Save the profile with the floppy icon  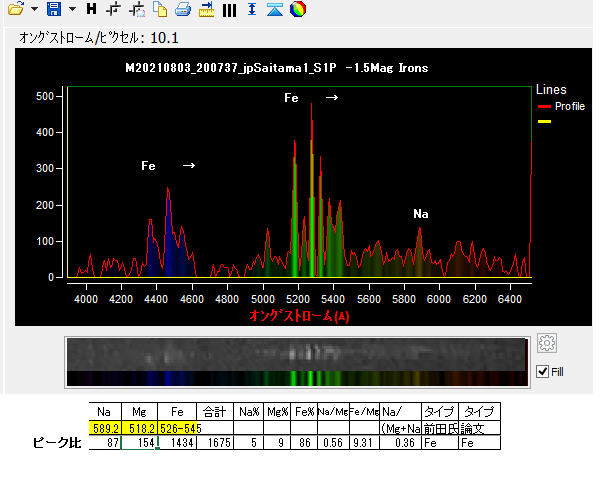pyautogui.click(x=54, y=8)
